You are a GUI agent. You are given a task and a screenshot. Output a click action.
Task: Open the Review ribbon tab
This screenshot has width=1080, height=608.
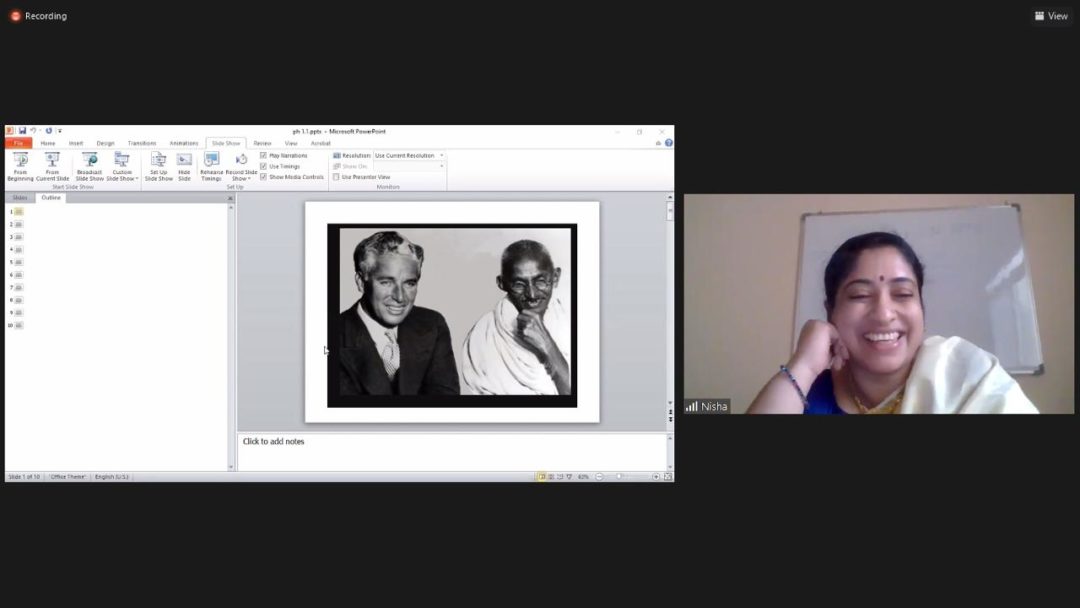(262, 143)
